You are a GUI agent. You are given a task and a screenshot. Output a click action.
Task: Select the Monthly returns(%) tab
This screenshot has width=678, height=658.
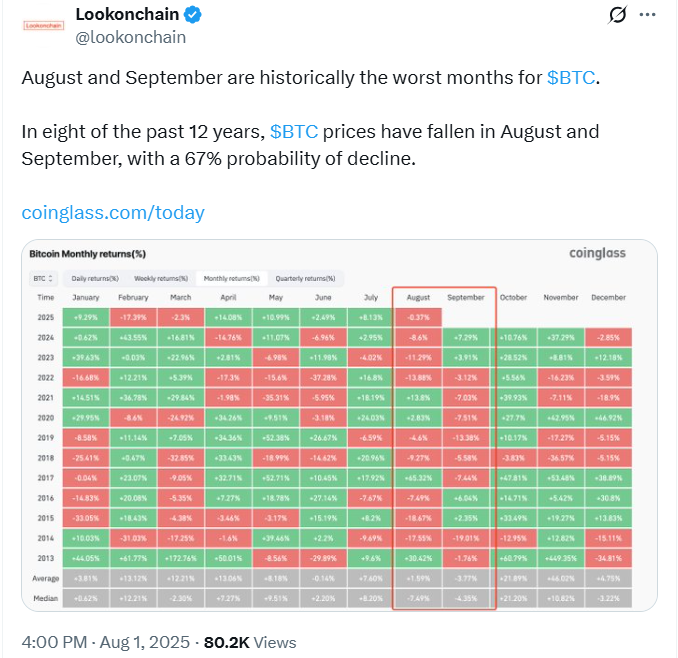pos(232,278)
